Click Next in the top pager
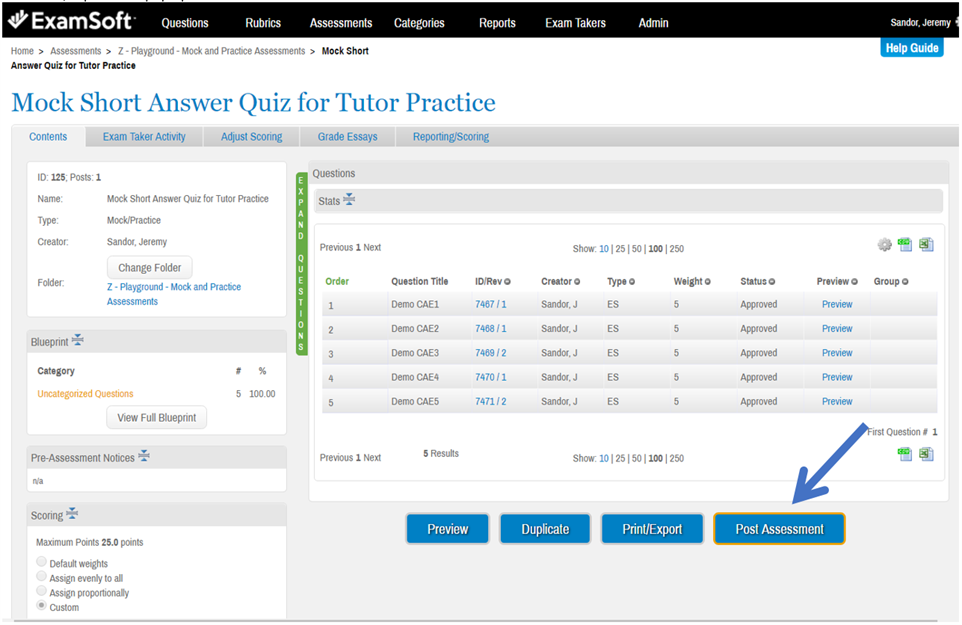This screenshot has width=962, height=625. [372, 248]
